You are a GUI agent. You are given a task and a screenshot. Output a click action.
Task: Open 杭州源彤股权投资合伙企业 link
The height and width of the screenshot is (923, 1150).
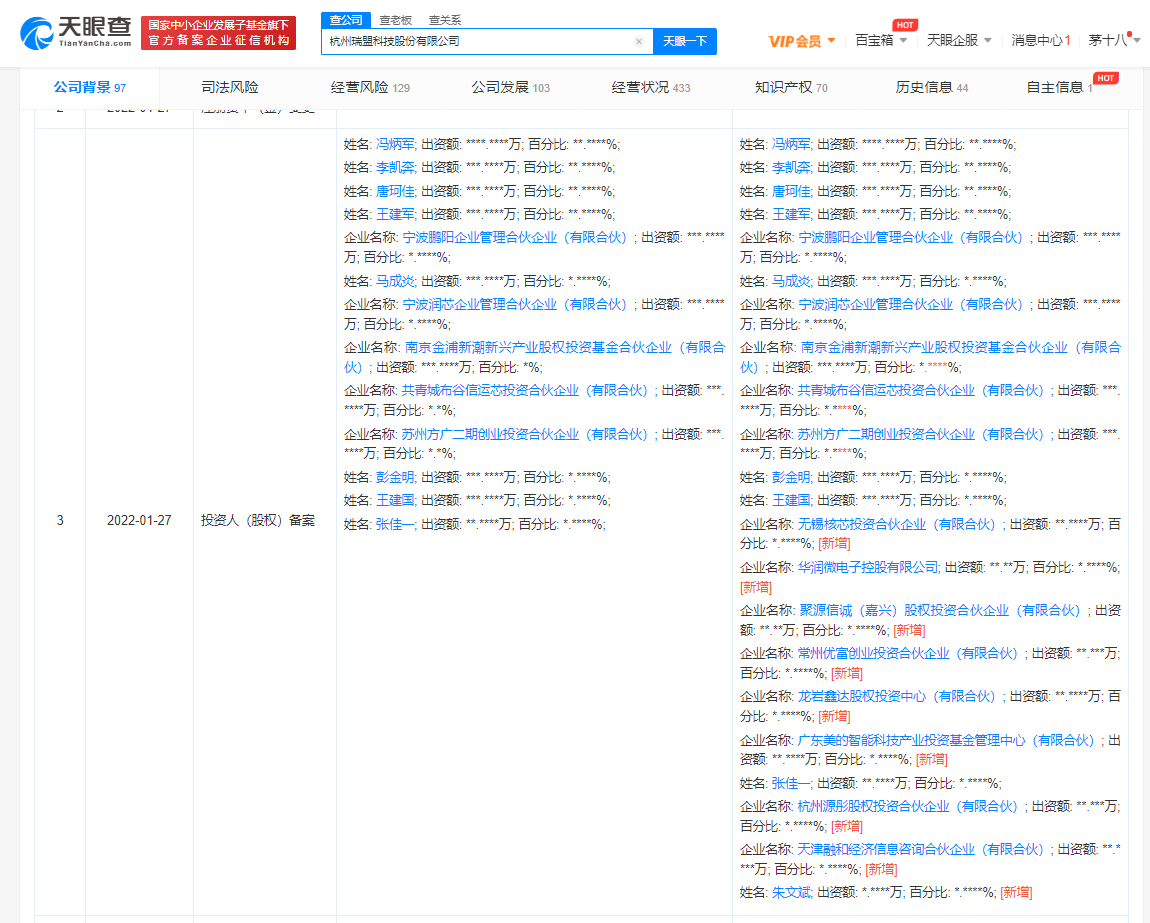point(908,806)
